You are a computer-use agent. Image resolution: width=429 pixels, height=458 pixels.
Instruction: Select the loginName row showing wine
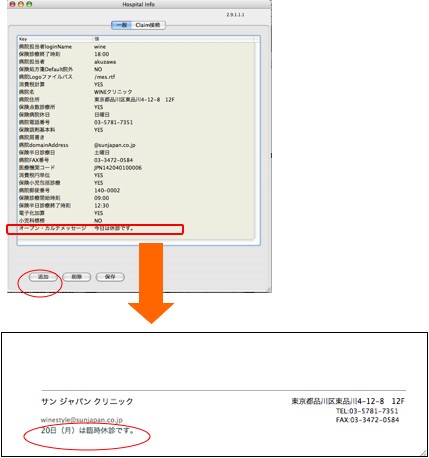click(x=136, y=47)
